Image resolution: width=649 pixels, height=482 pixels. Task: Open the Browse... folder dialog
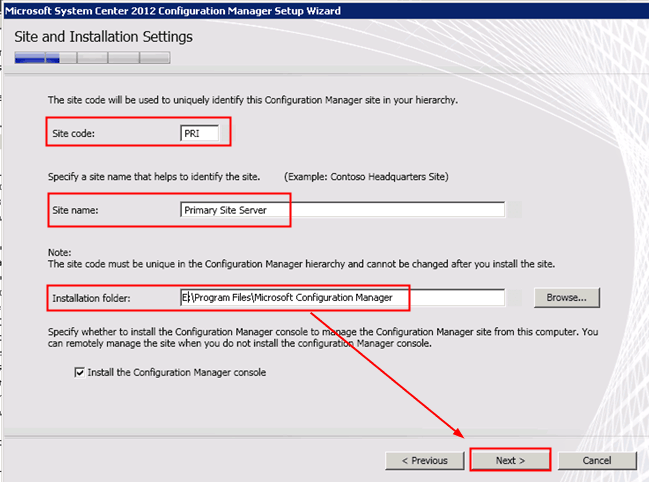point(566,297)
